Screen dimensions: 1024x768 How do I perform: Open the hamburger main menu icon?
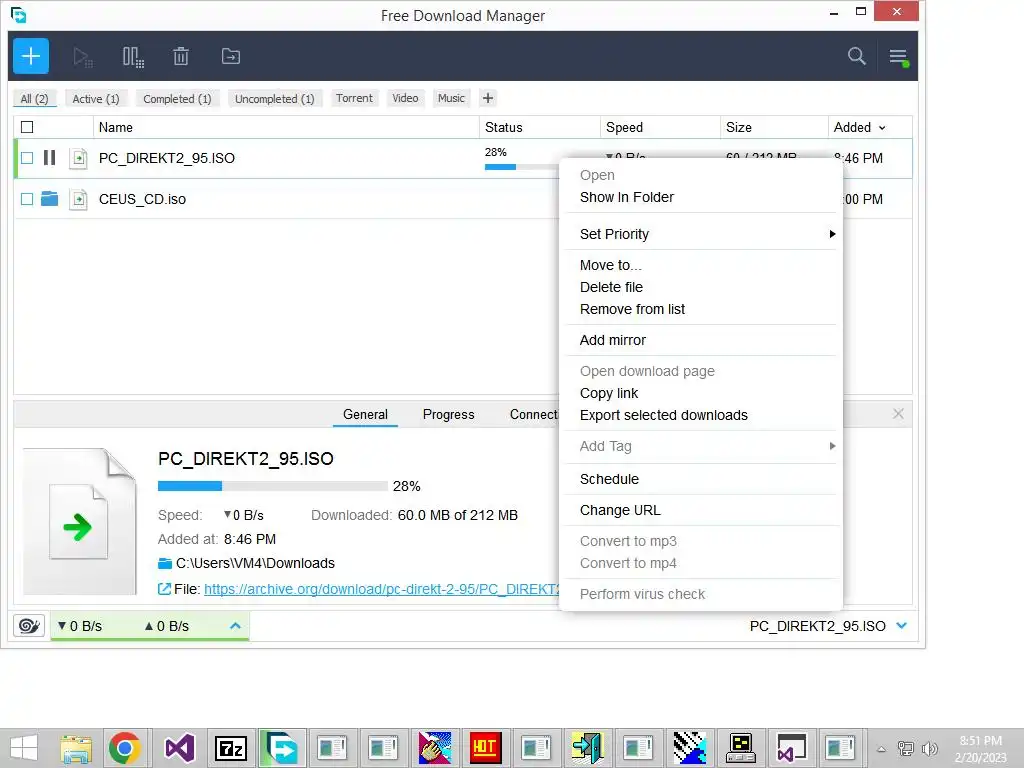pos(899,57)
